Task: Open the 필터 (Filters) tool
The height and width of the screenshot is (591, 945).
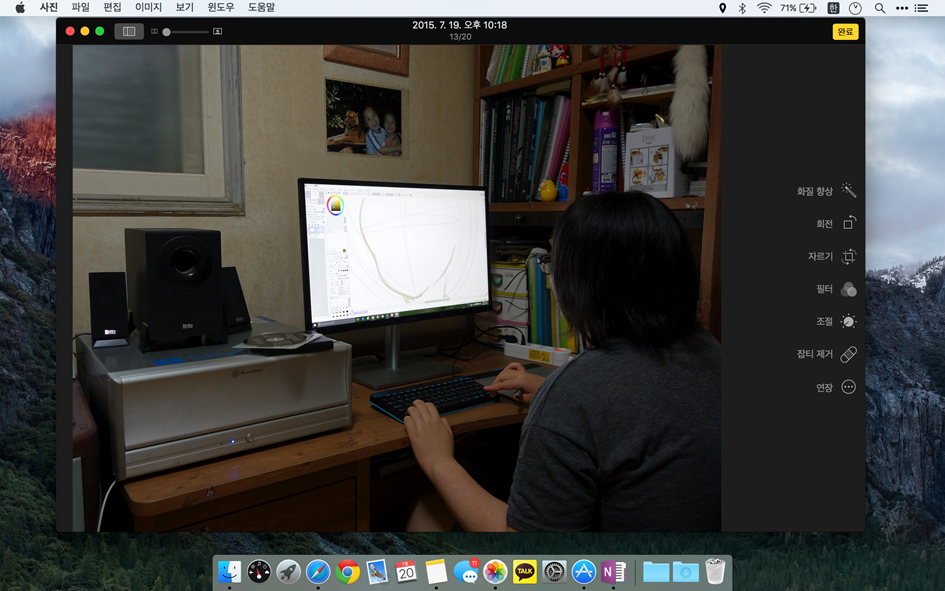Action: pos(836,289)
